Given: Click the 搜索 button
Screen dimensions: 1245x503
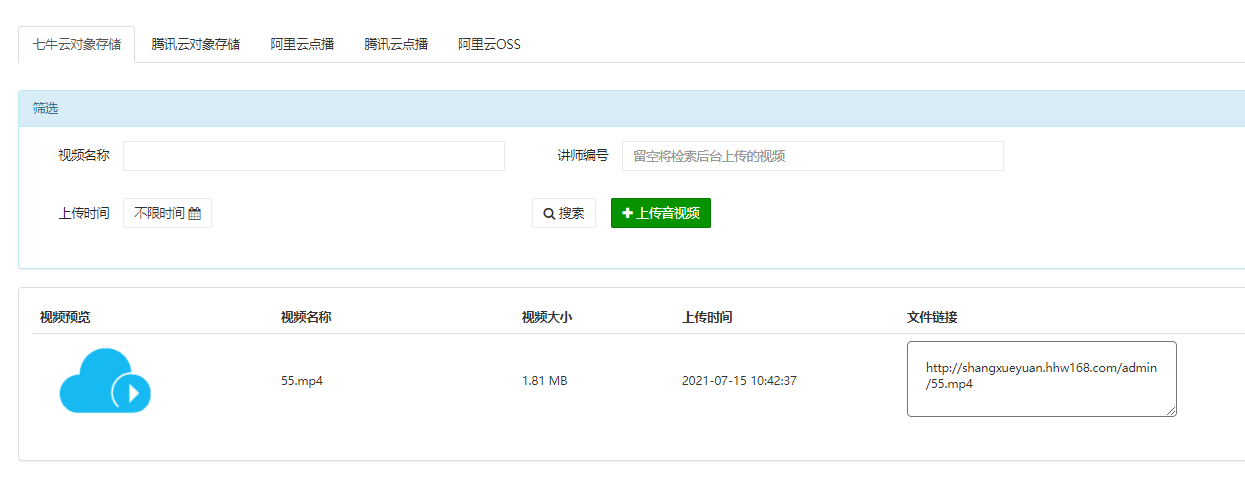Looking at the screenshot, I should 564,213.
